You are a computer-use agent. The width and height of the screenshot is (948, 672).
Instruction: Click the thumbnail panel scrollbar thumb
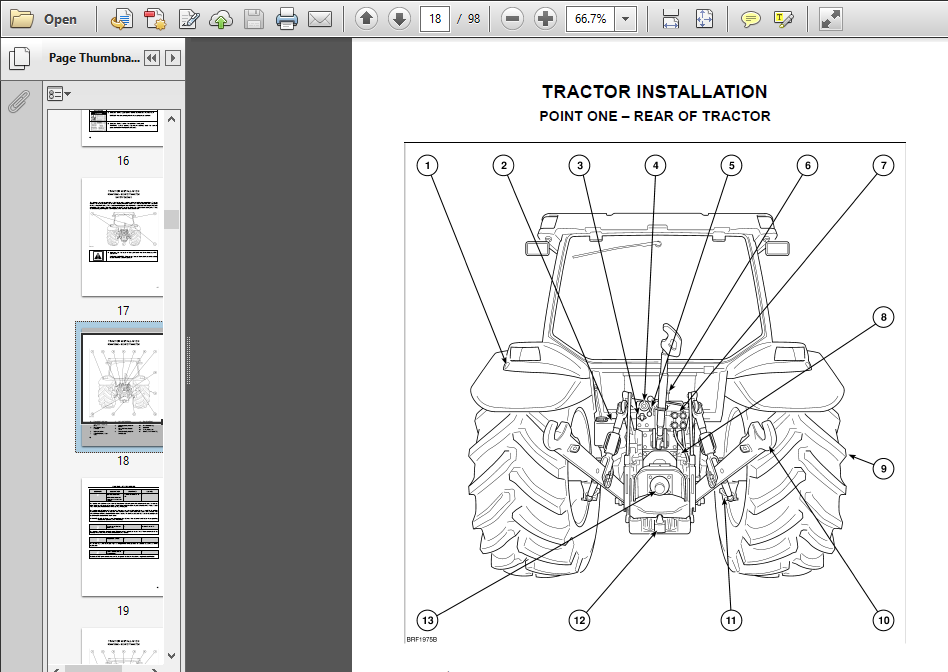coord(172,220)
